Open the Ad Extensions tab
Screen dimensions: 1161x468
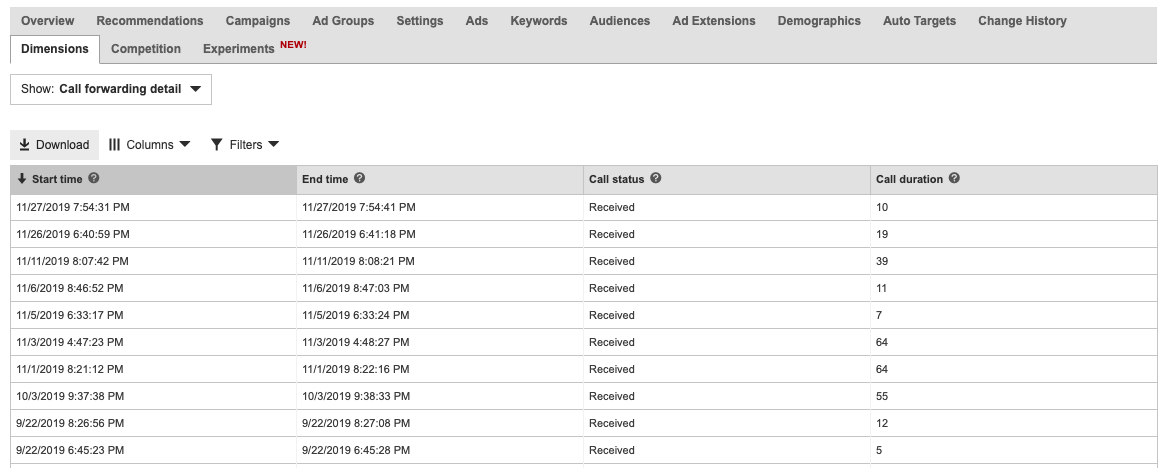pyautogui.click(x=713, y=21)
